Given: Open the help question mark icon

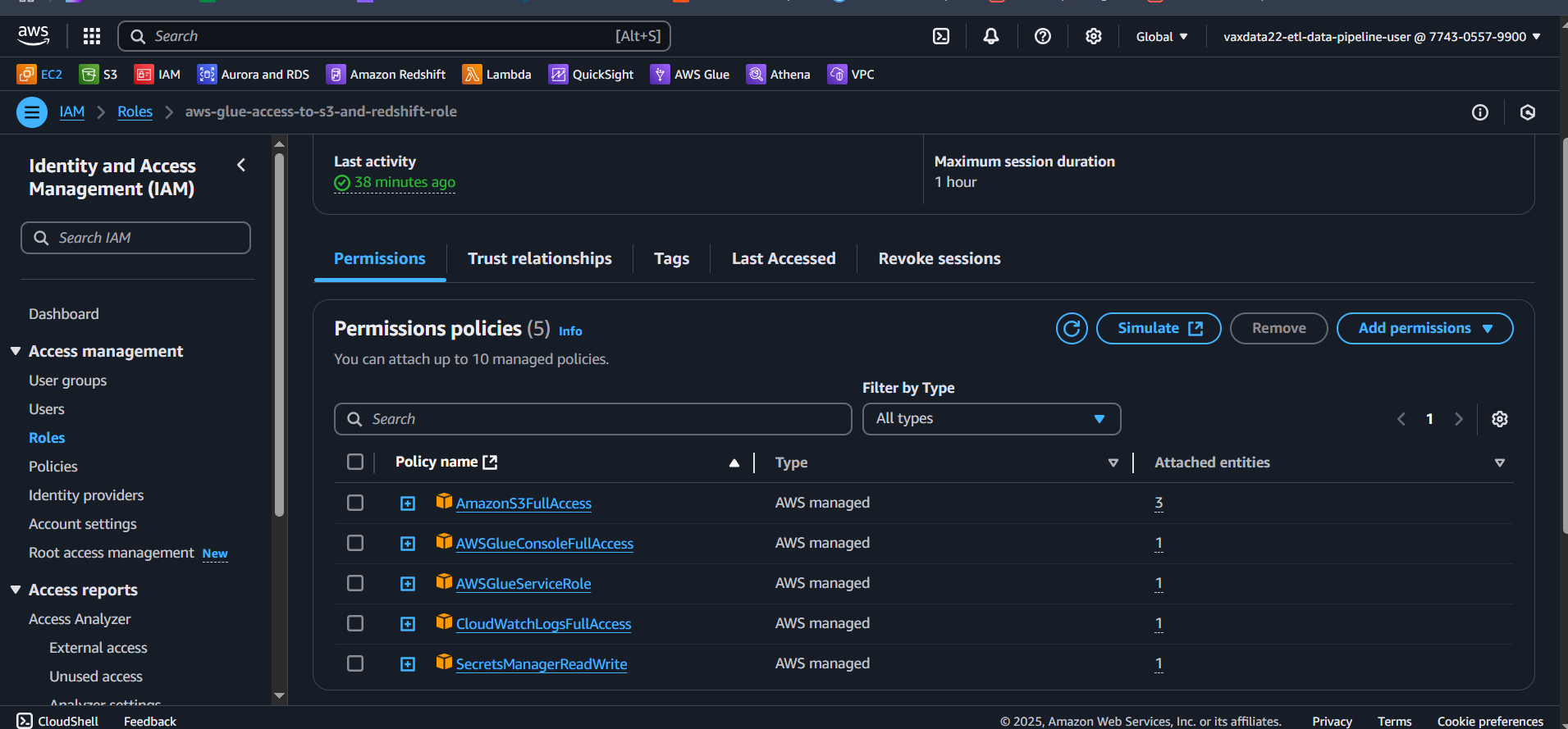Looking at the screenshot, I should [1043, 36].
